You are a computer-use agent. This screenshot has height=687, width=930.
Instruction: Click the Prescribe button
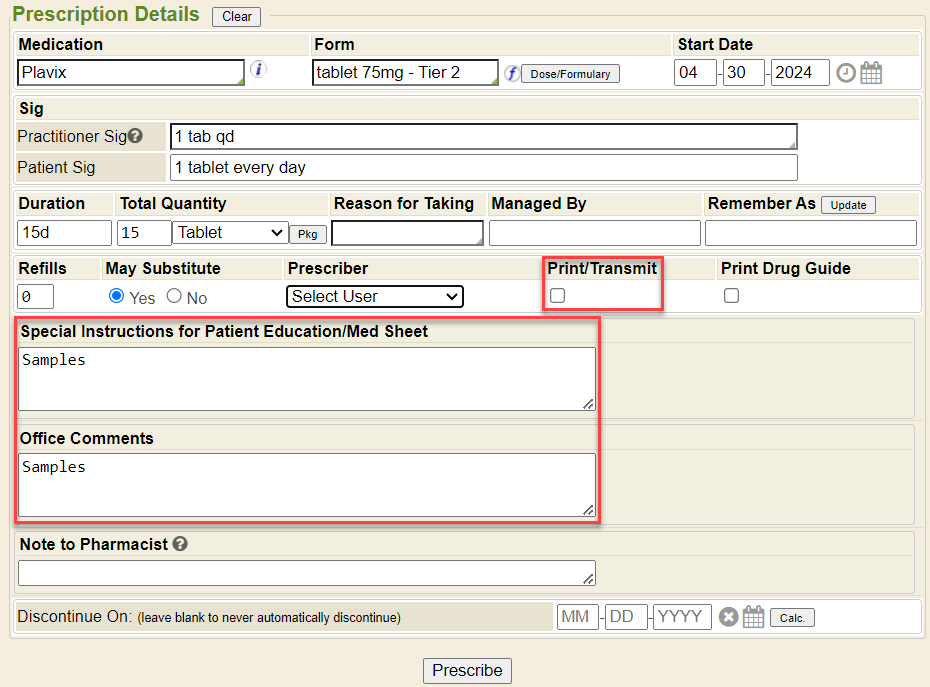[x=467, y=670]
